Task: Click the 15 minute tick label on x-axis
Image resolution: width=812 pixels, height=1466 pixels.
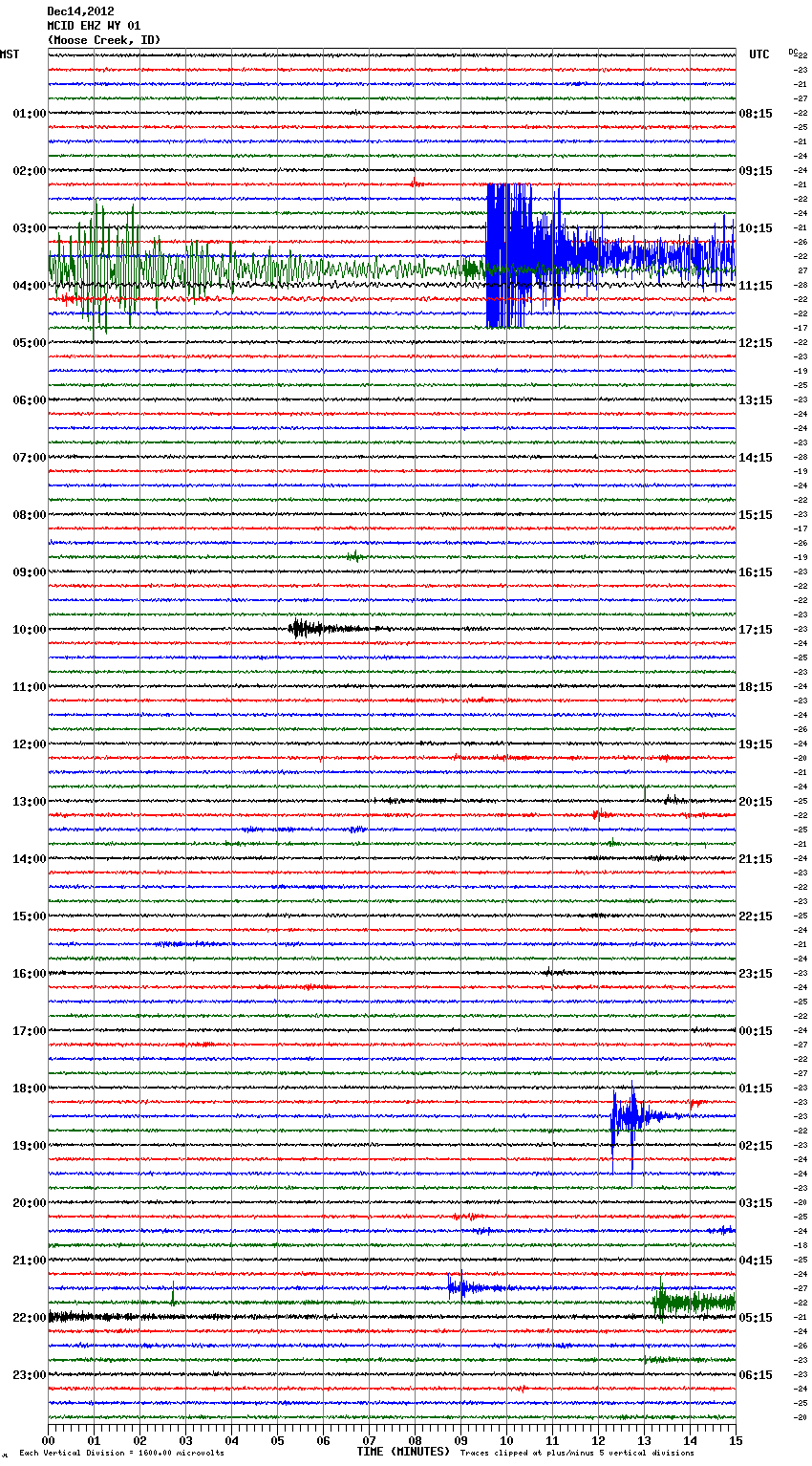Action: 735,1440
